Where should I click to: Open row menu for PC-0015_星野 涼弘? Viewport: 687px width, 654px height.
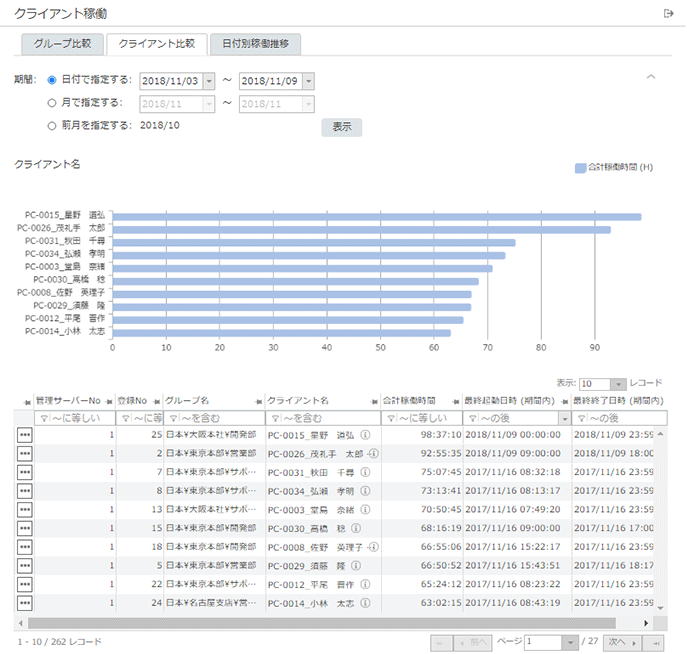click(25, 435)
